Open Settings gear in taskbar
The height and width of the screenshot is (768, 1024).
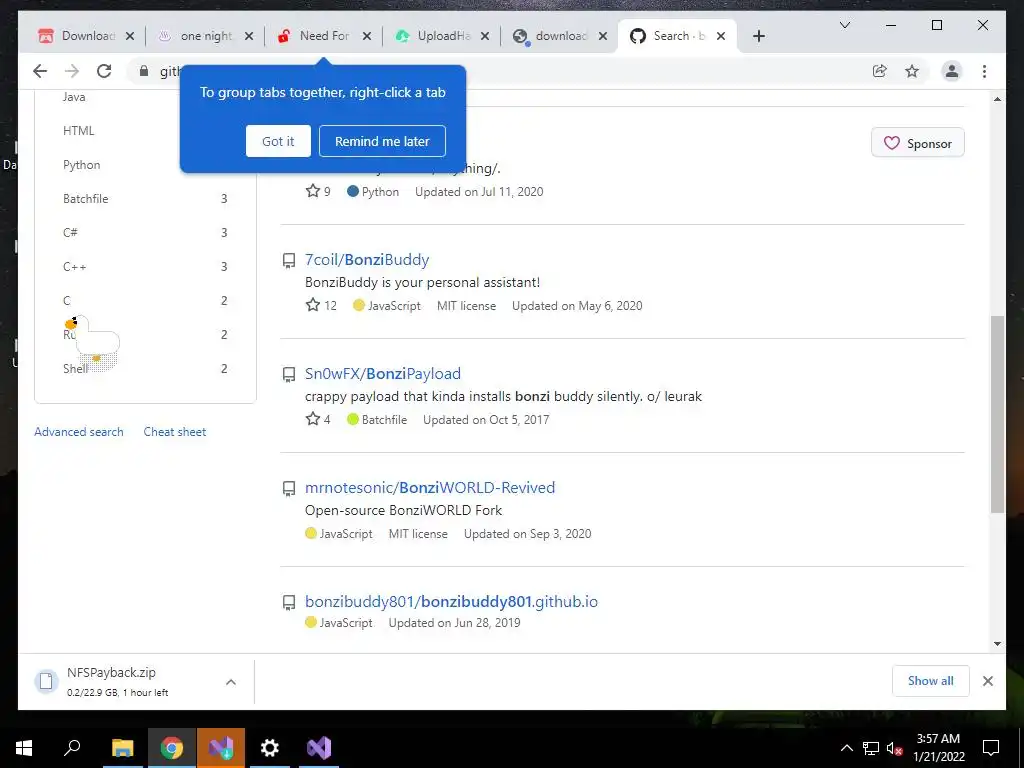click(270, 748)
